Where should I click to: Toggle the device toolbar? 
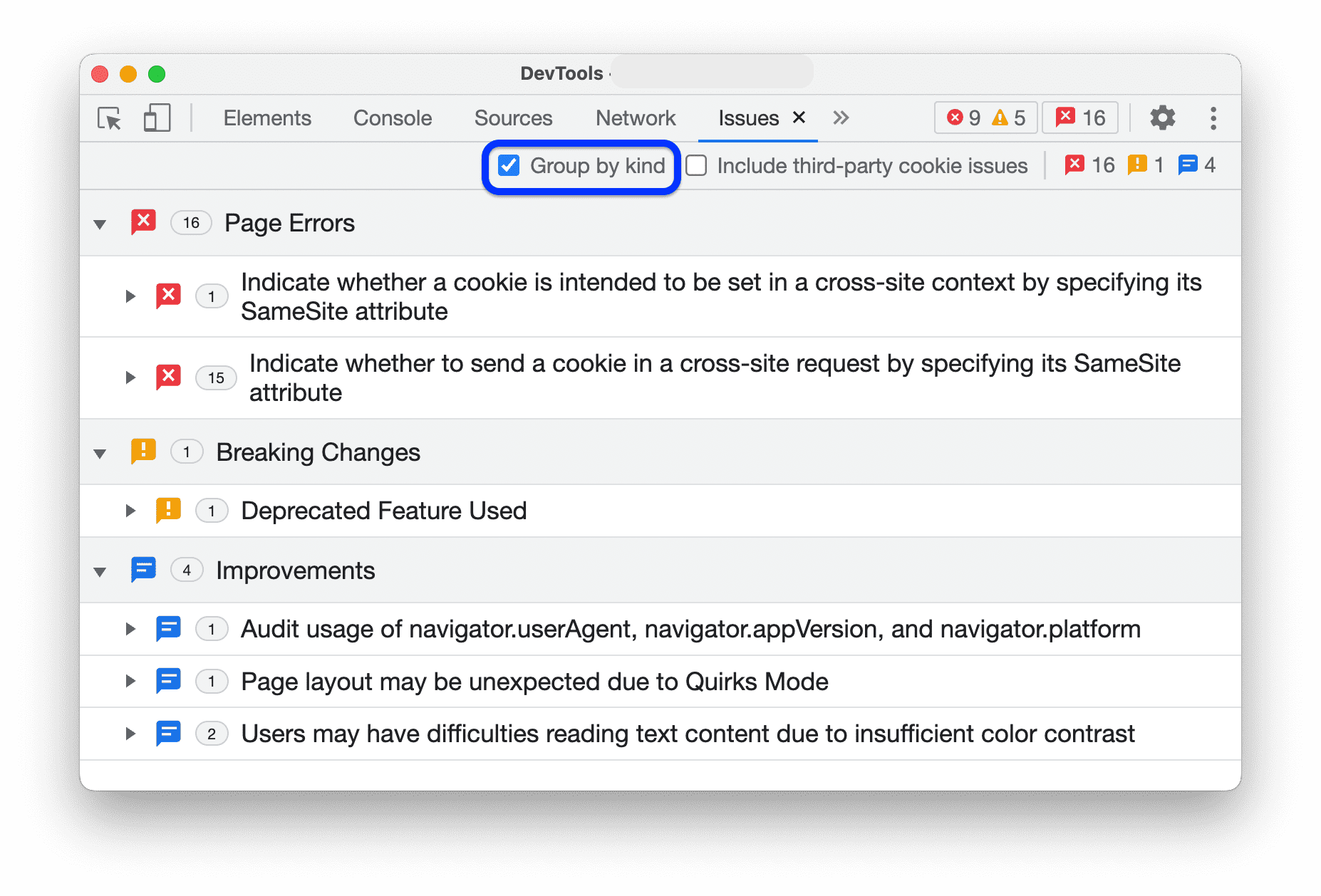point(156,118)
